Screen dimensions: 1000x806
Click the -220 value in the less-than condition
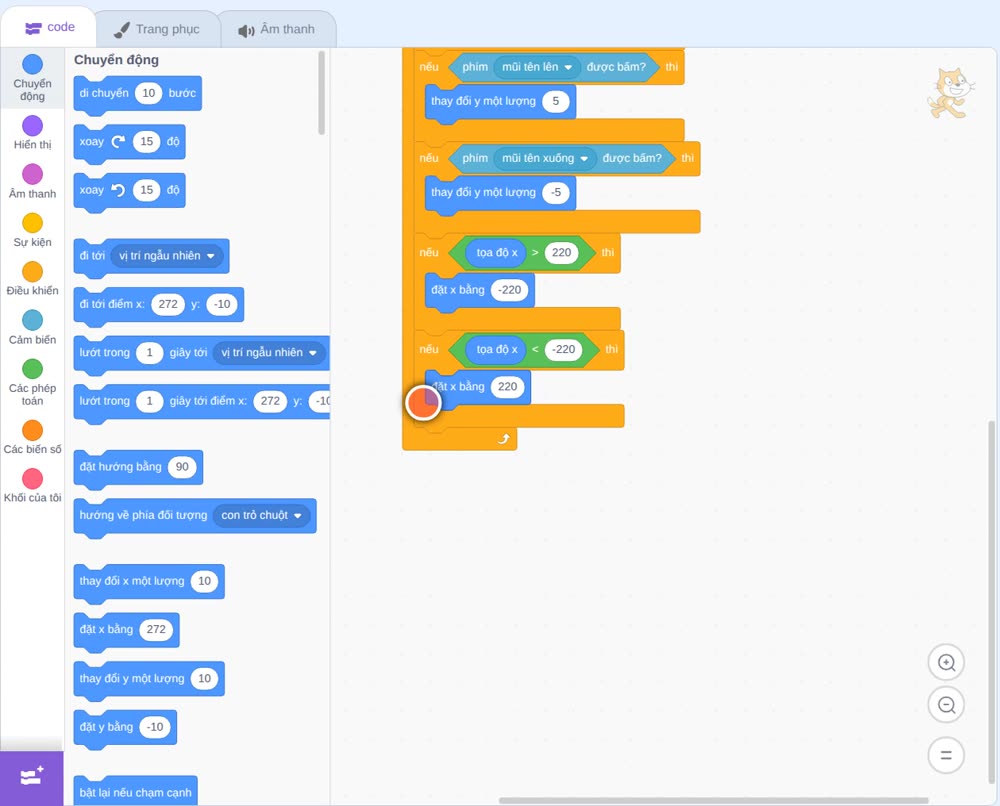pos(564,349)
